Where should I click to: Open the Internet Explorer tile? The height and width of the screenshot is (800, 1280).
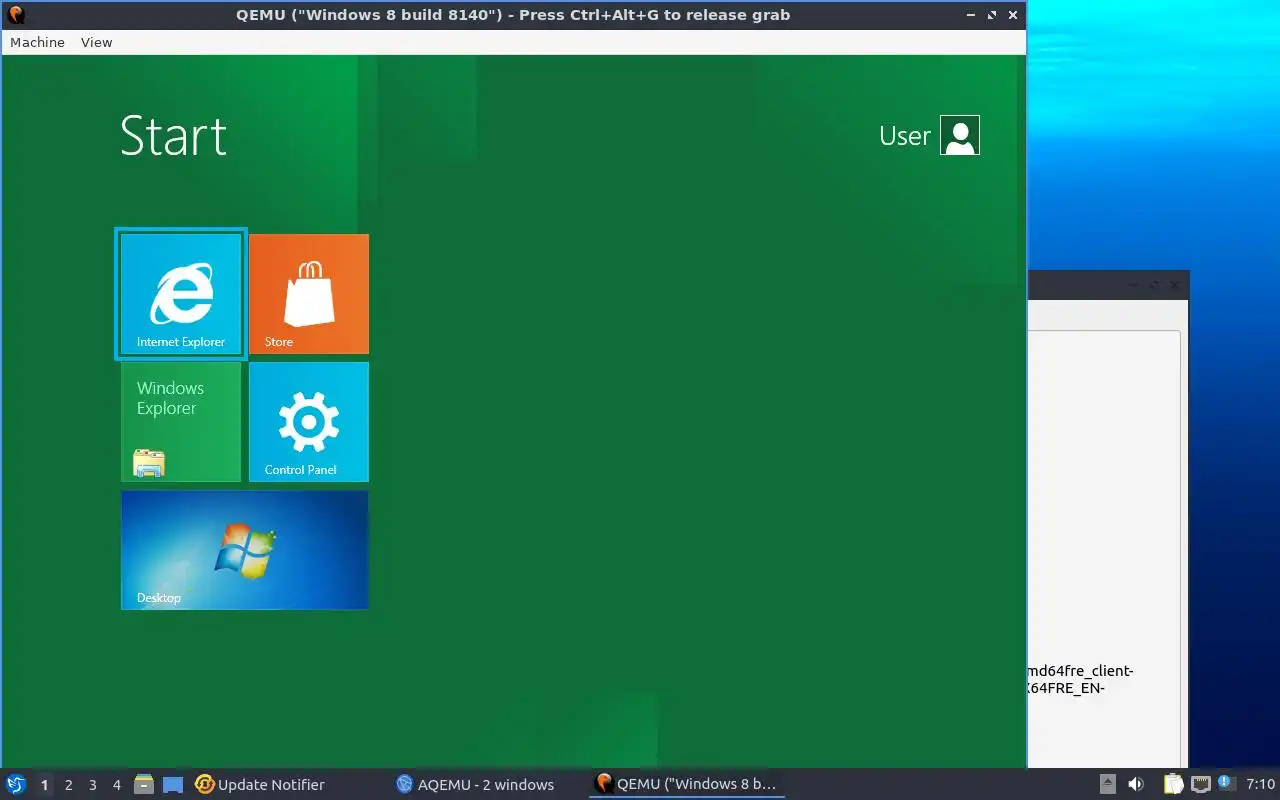[181, 294]
